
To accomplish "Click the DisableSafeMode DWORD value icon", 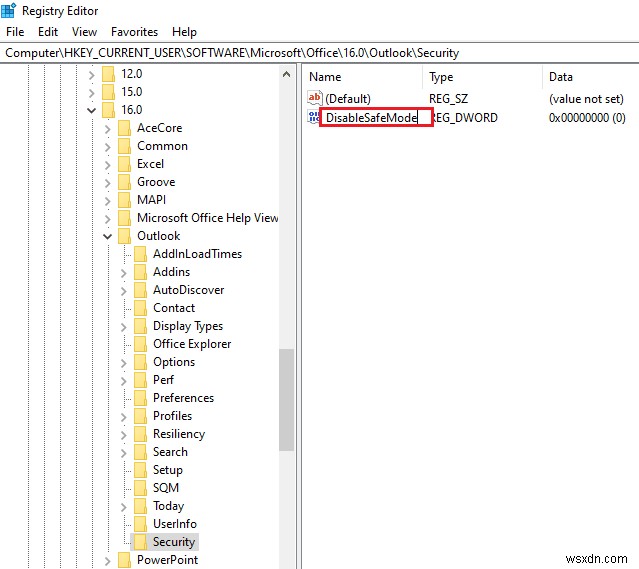I will tap(313, 117).
